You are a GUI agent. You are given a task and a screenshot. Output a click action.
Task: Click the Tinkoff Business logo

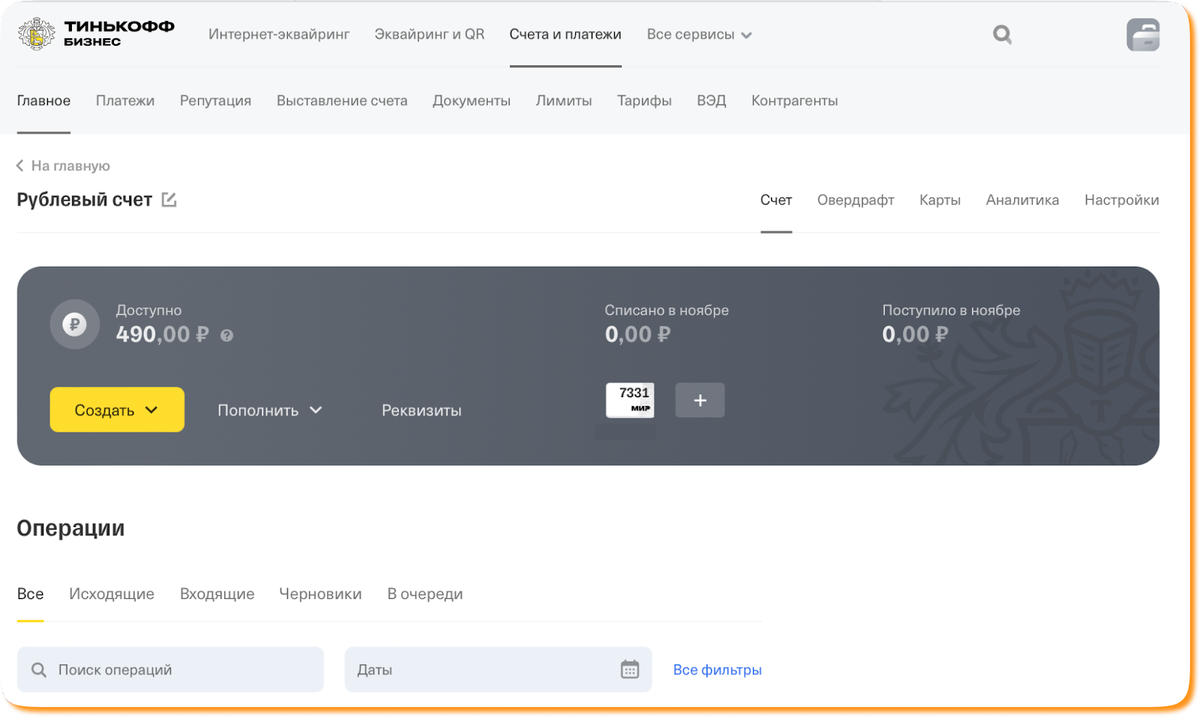[x=96, y=34]
